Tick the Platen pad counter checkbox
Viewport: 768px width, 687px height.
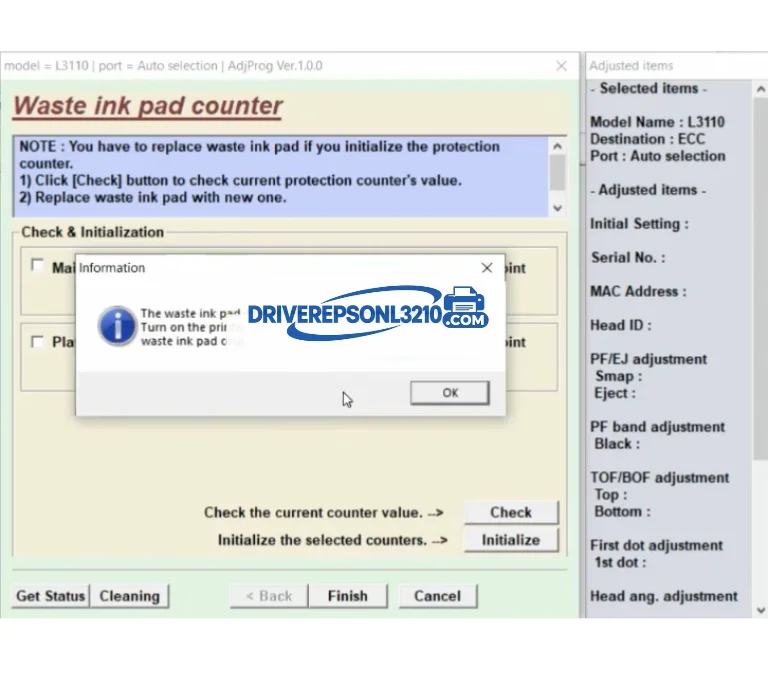(x=37, y=341)
